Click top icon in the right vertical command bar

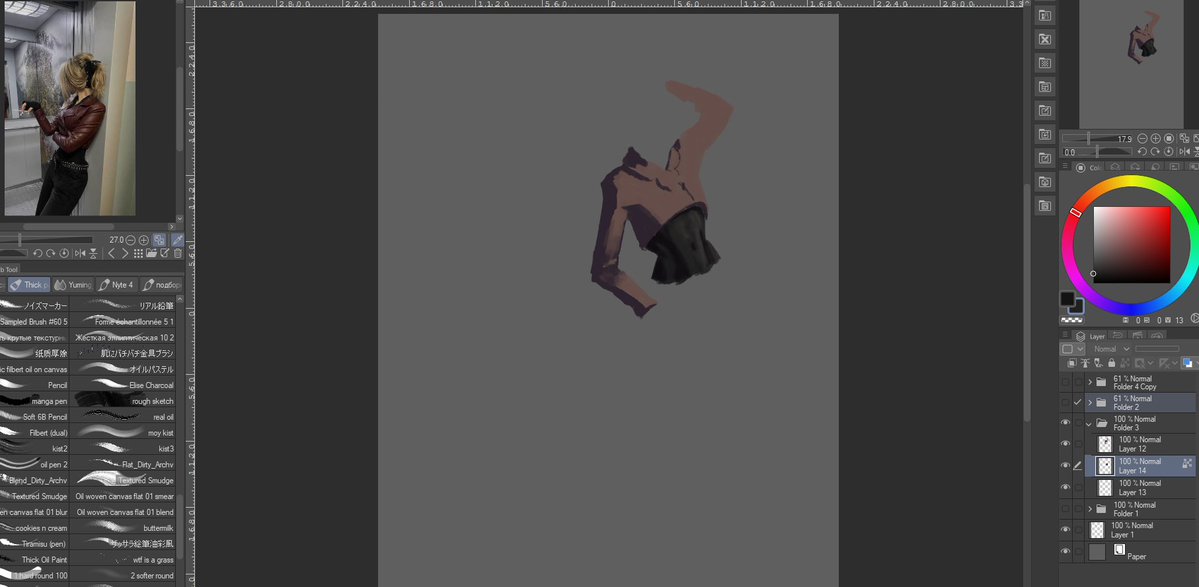1045,15
